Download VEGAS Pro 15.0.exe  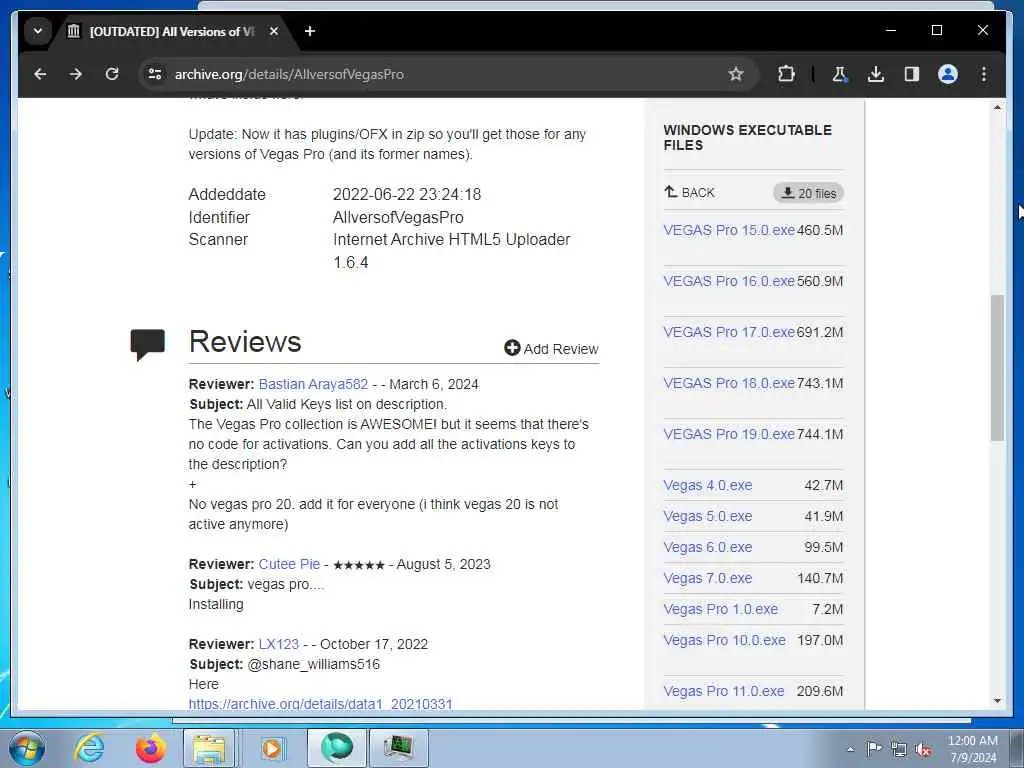coord(729,231)
